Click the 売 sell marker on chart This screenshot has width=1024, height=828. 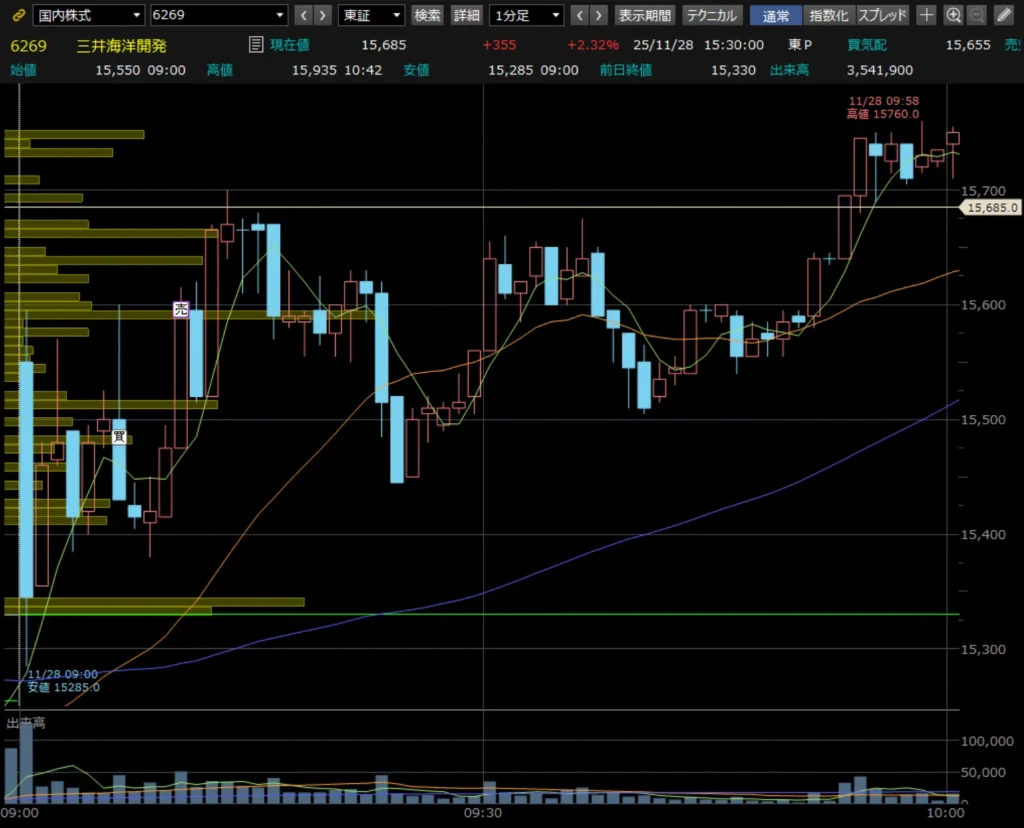[180, 310]
